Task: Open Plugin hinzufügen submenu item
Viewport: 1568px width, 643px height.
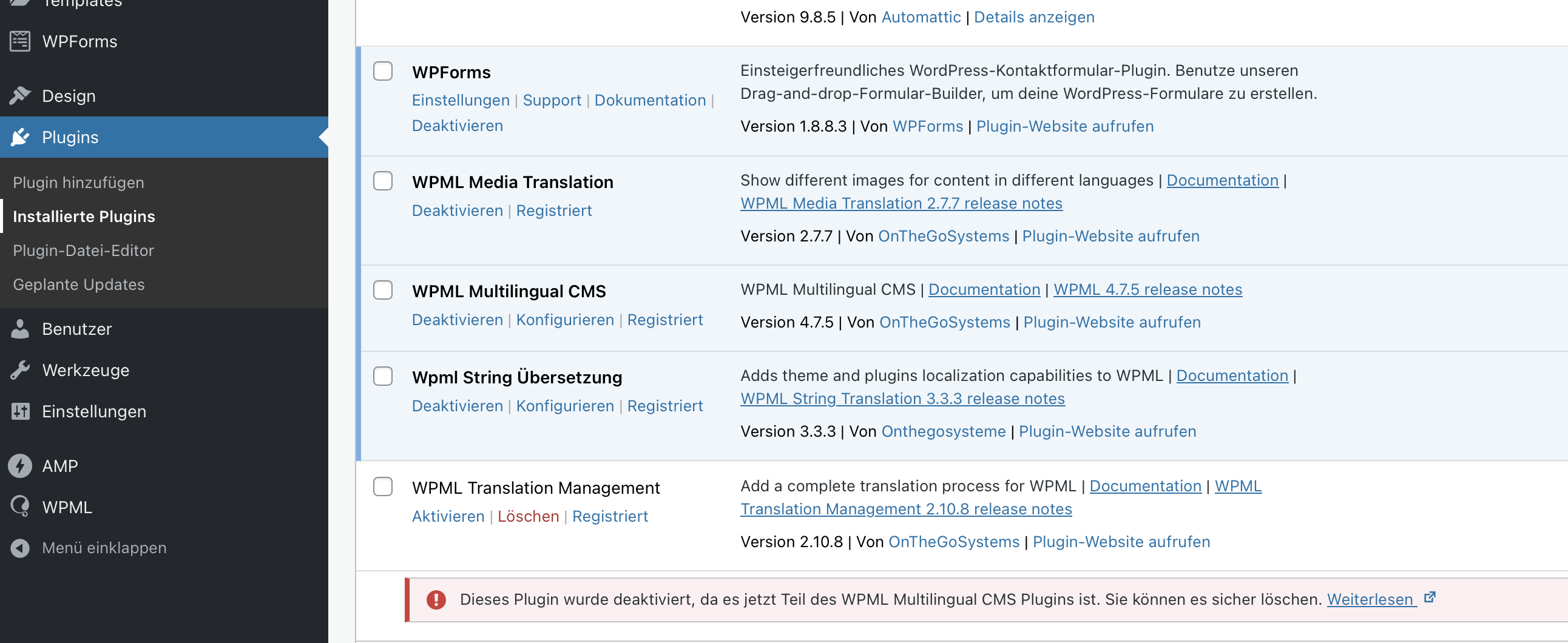Action: tap(78, 183)
